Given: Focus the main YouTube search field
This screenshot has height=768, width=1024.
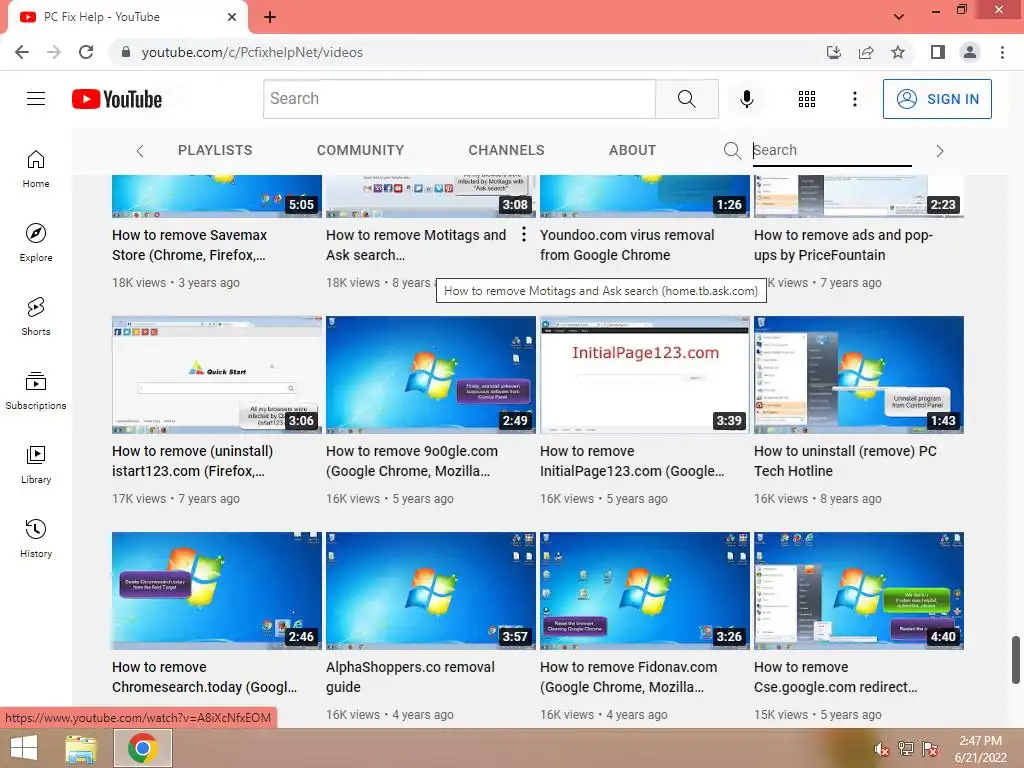Looking at the screenshot, I should (459, 99).
